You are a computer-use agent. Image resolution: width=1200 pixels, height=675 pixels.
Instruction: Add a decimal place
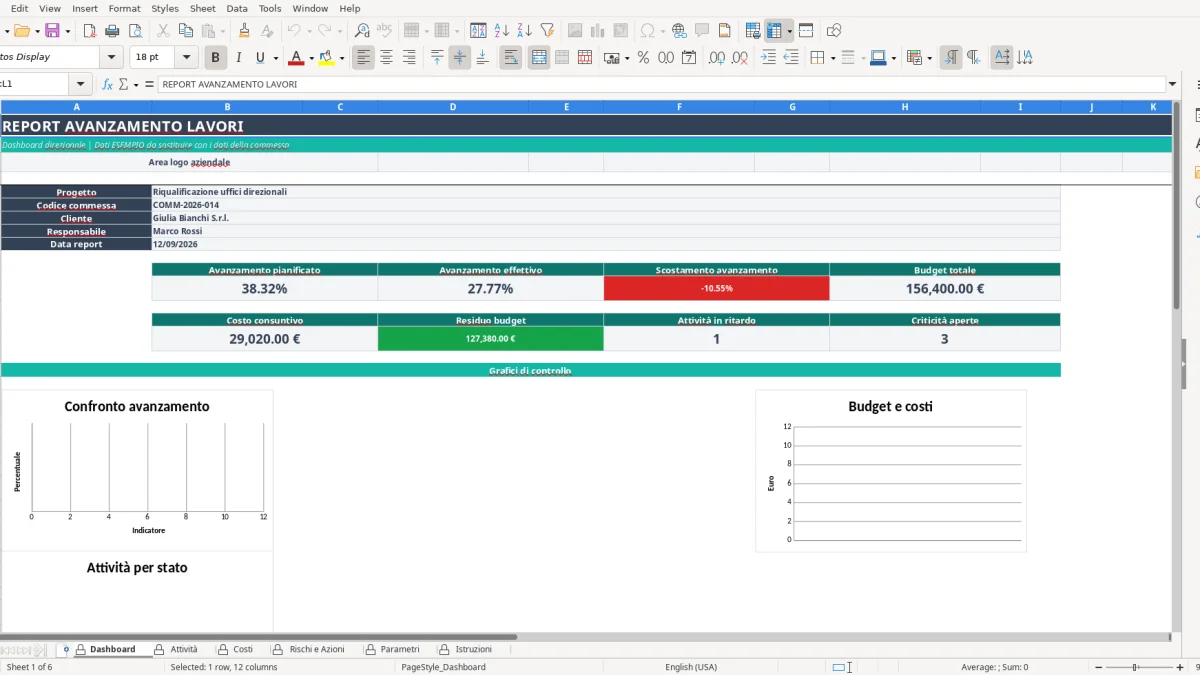click(717, 58)
